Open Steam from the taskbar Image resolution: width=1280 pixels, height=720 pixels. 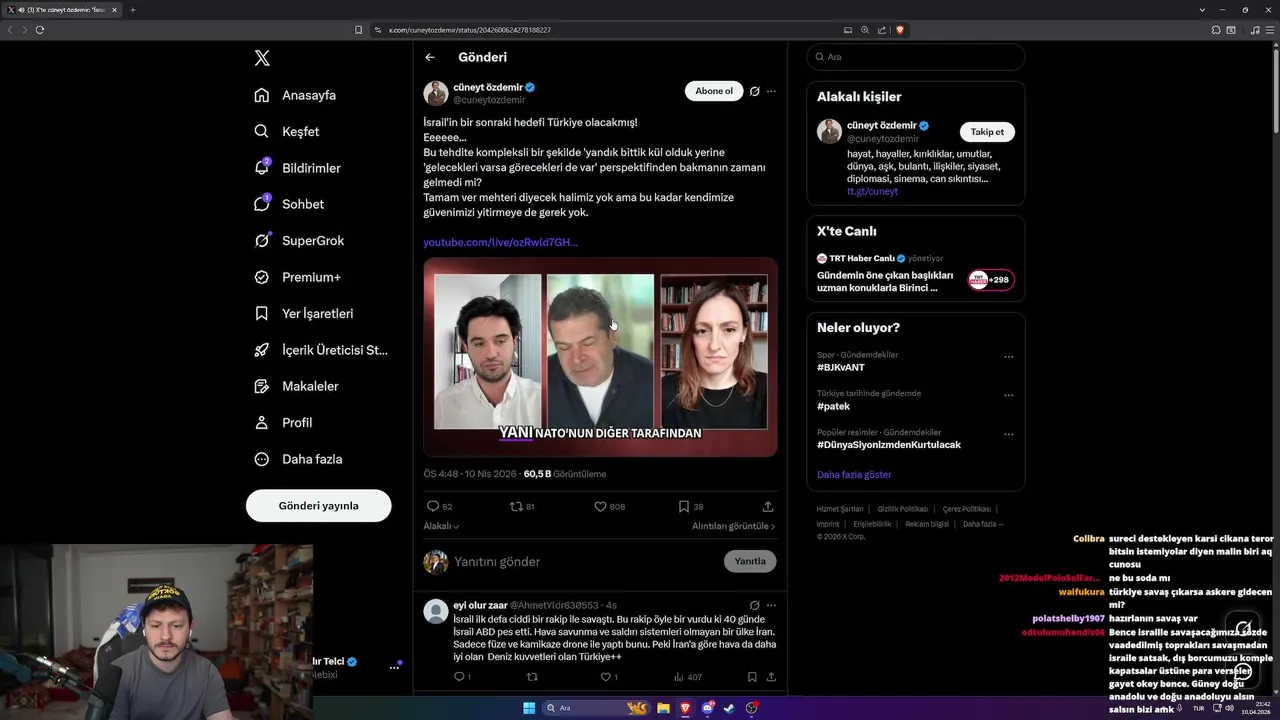(x=729, y=708)
